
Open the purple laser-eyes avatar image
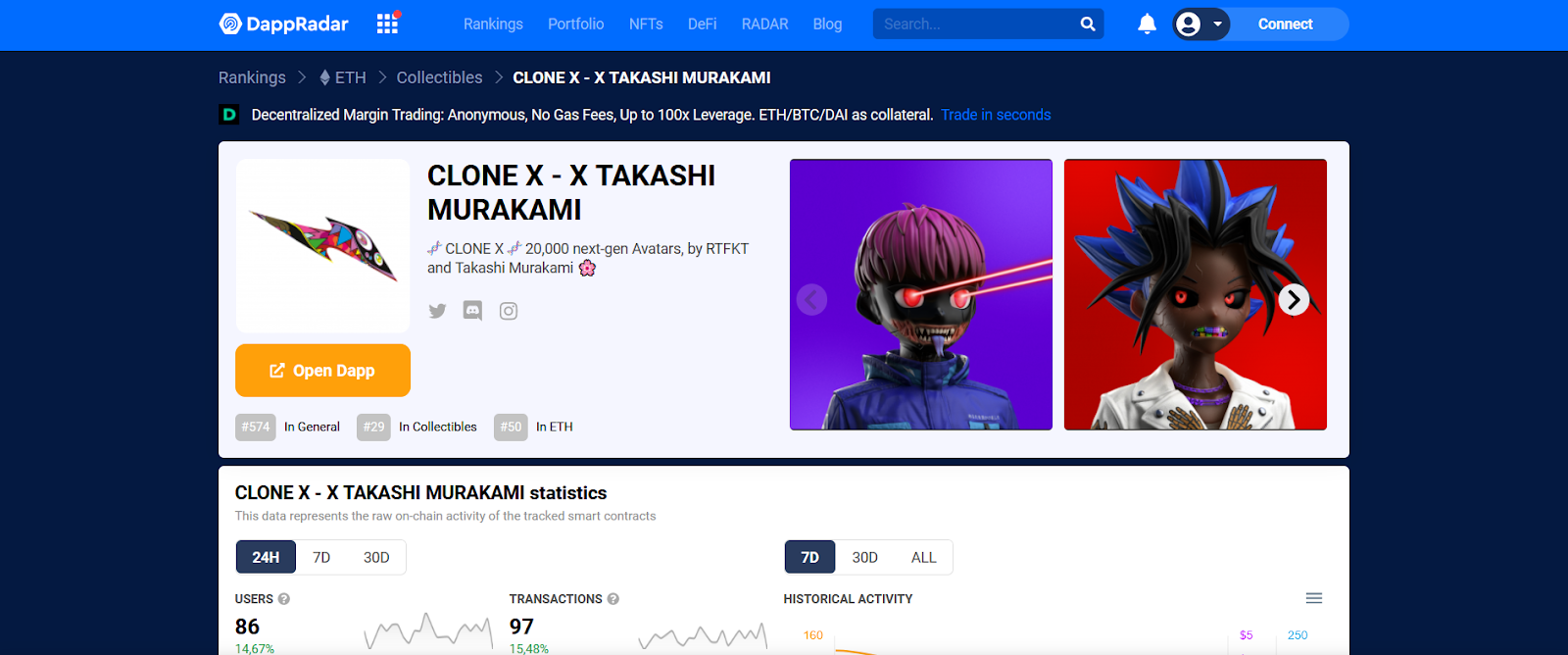pos(921,294)
